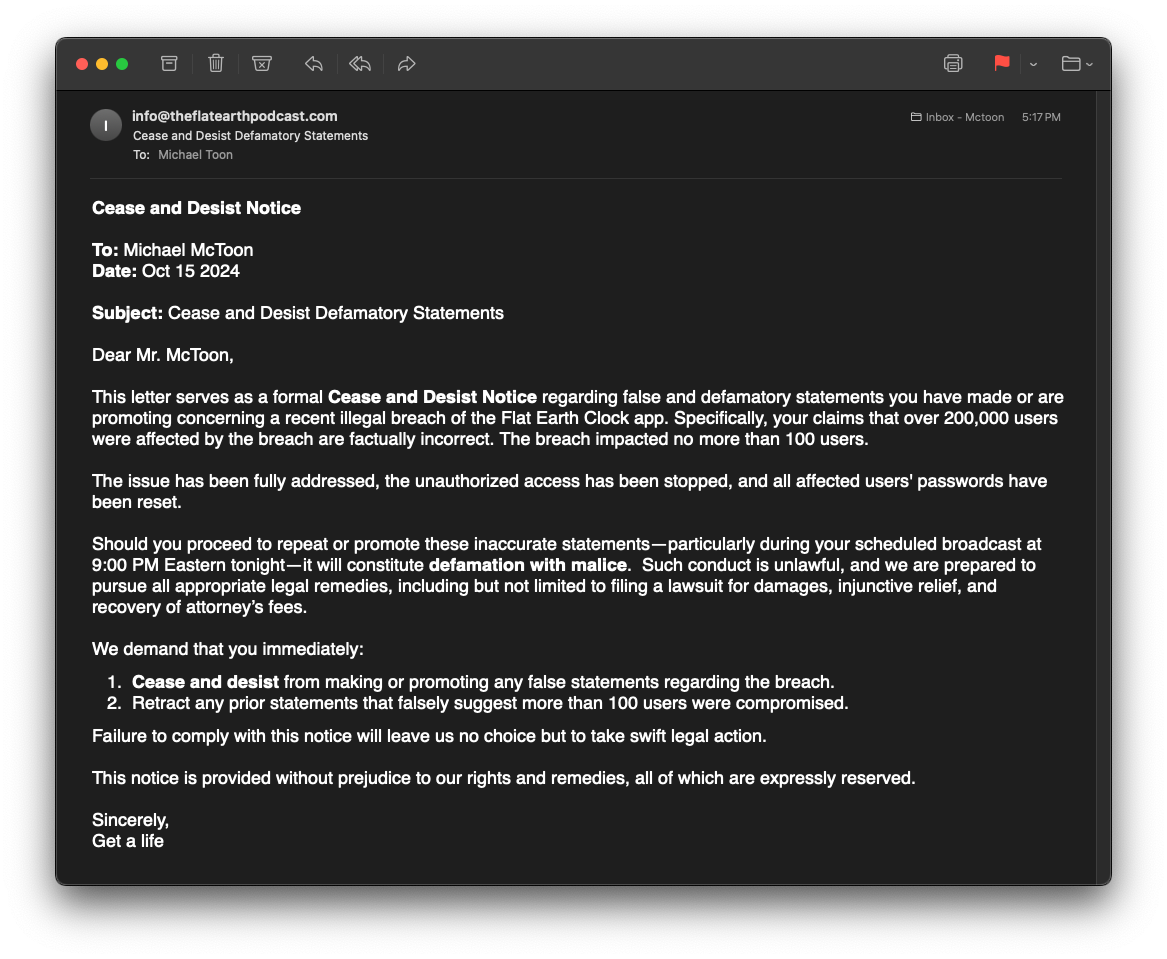Reply to the sender
The height and width of the screenshot is (959, 1167).
tap(314, 64)
